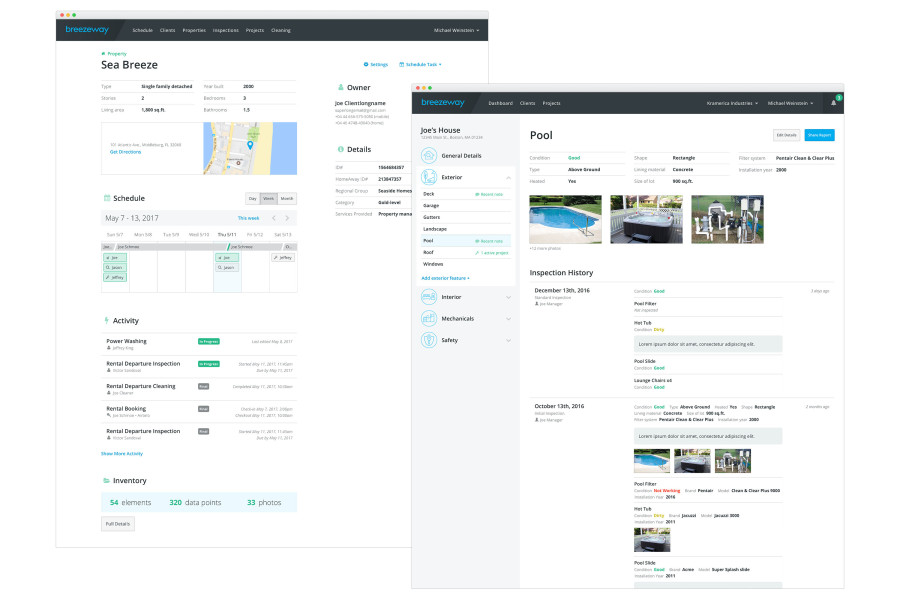Open the hot tub photo thumbnail
This screenshot has width=900, height=600.
point(646,219)
